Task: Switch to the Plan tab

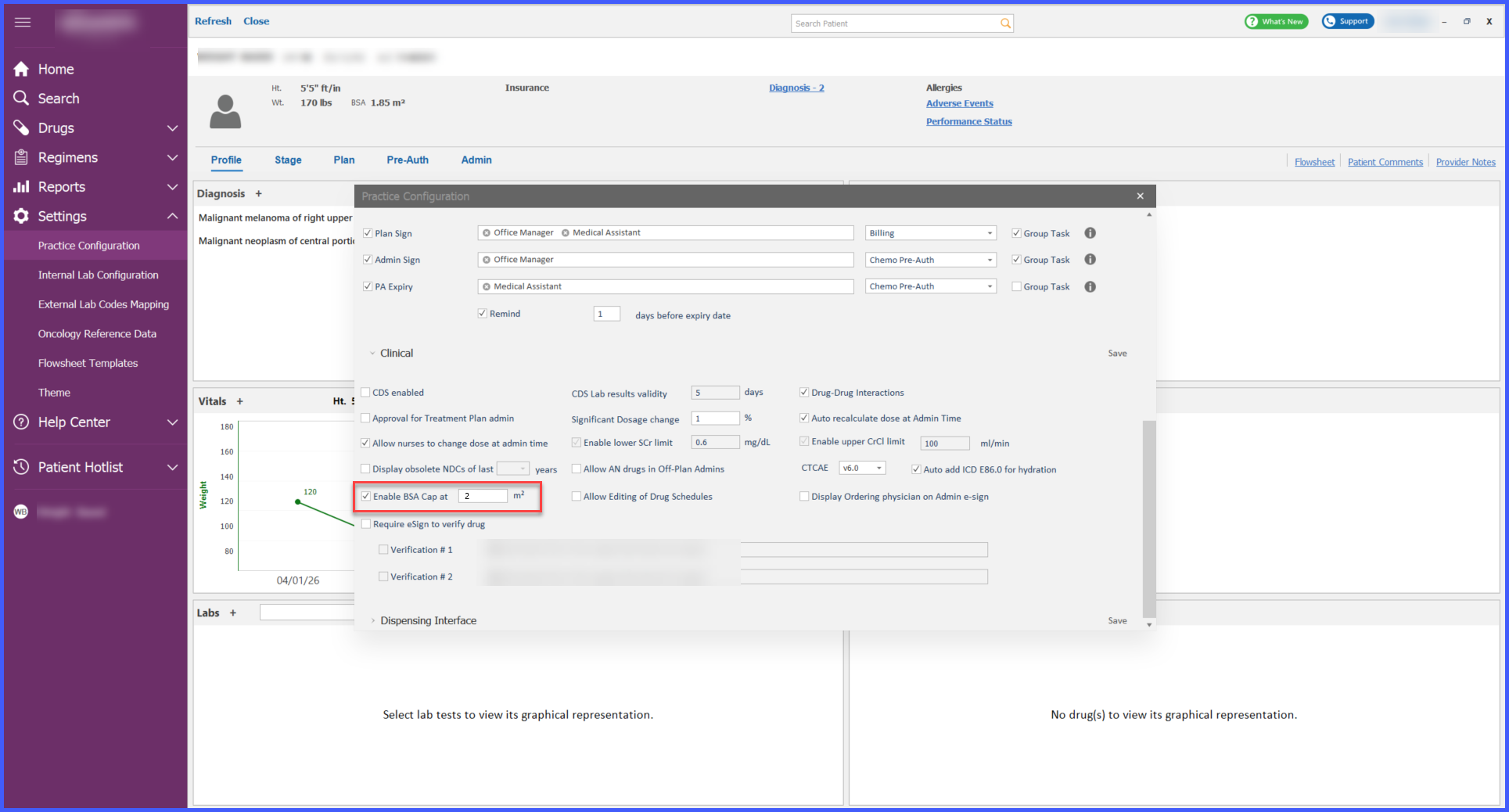Action: 344,160
